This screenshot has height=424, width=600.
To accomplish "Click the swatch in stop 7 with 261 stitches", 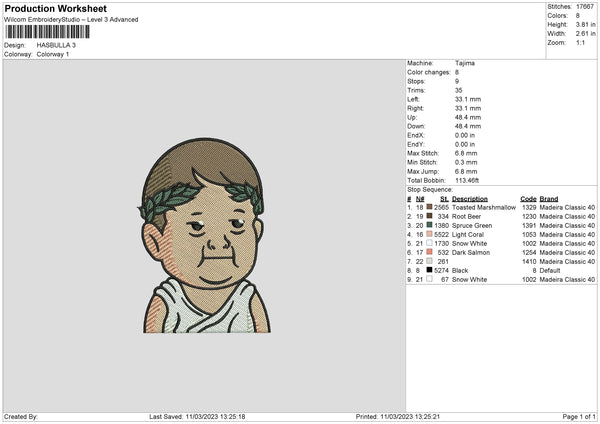I will pos(429,261).
